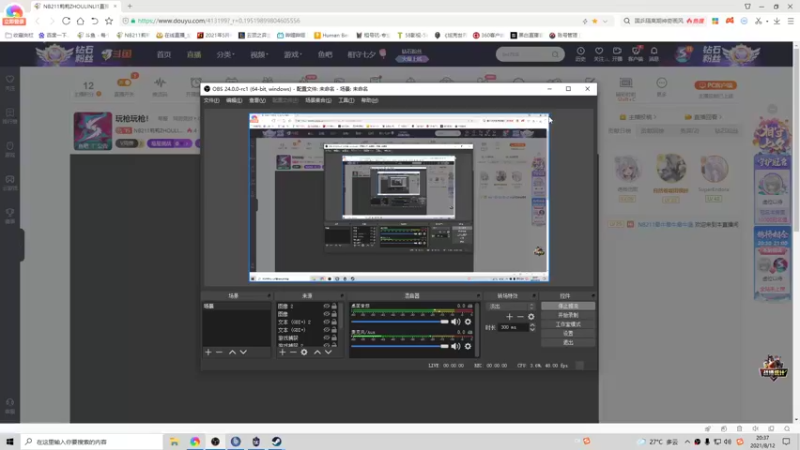
Task: Move source up in Sources panel
Action: (317, 352)
